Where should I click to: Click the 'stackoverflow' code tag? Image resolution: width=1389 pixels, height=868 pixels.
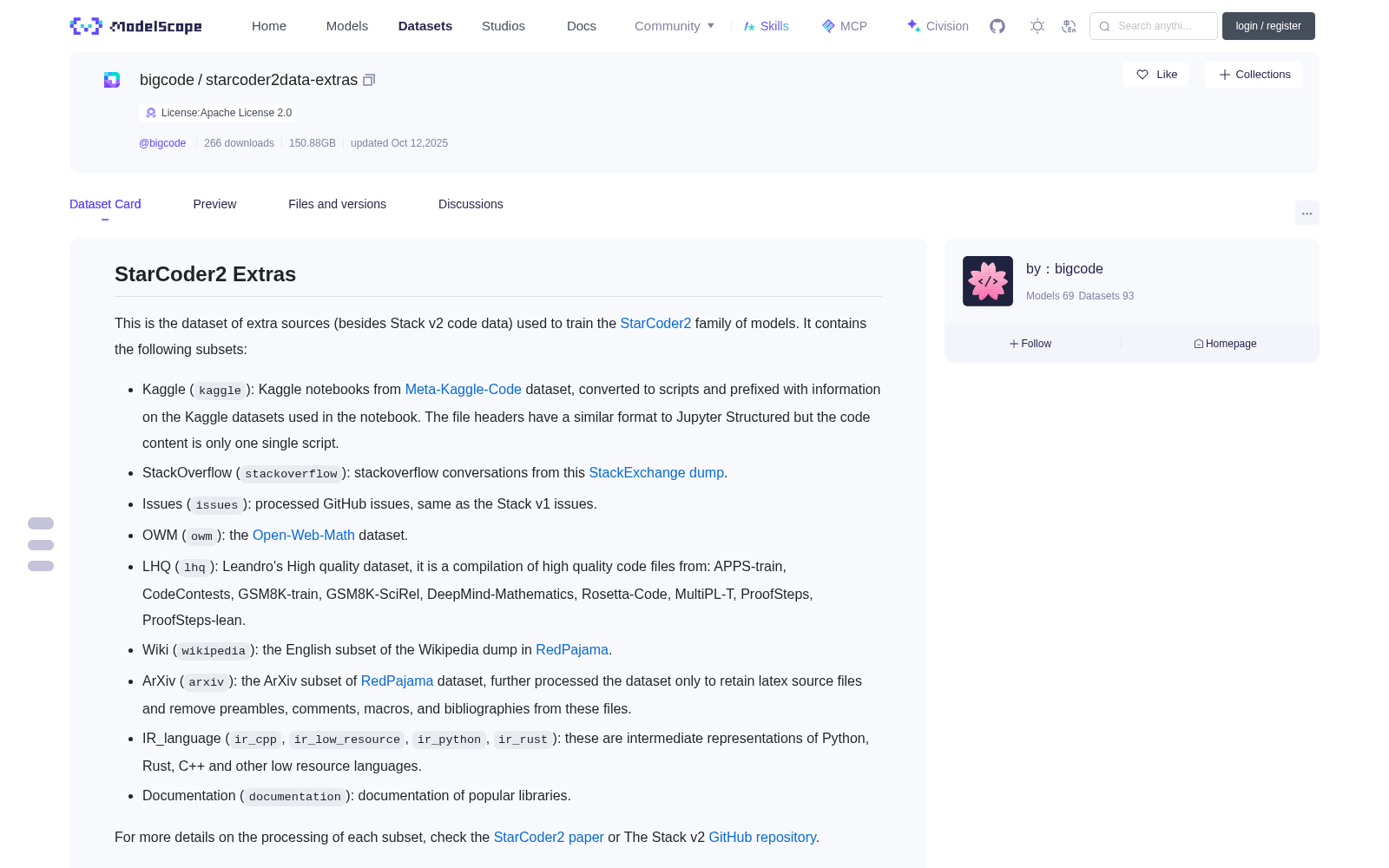pos(291,474)
